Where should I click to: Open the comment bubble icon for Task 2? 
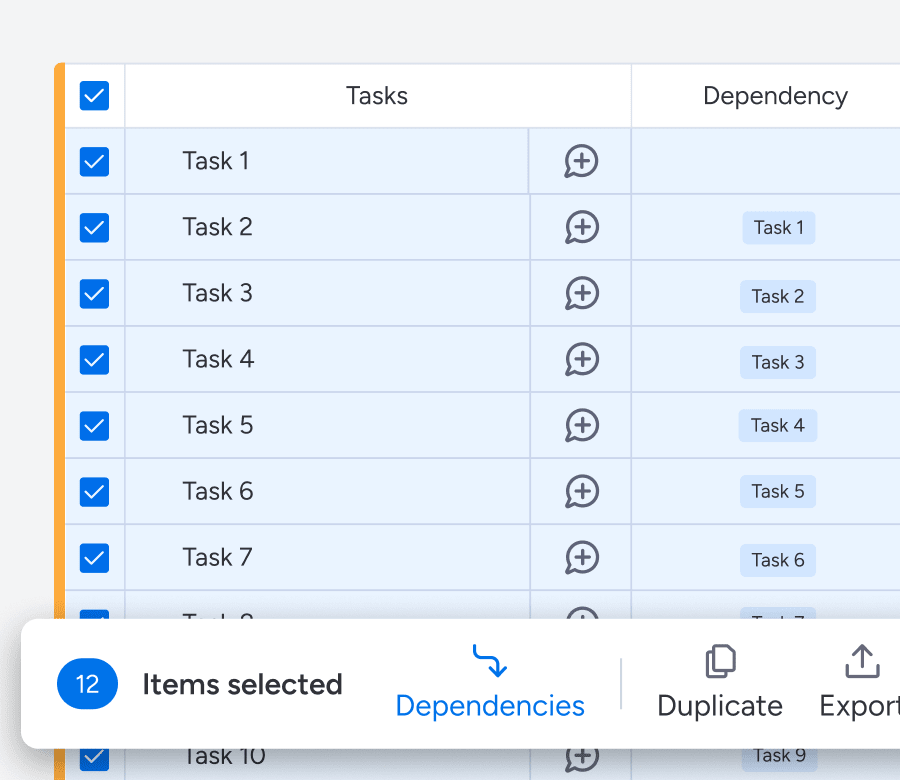(581, 227)
